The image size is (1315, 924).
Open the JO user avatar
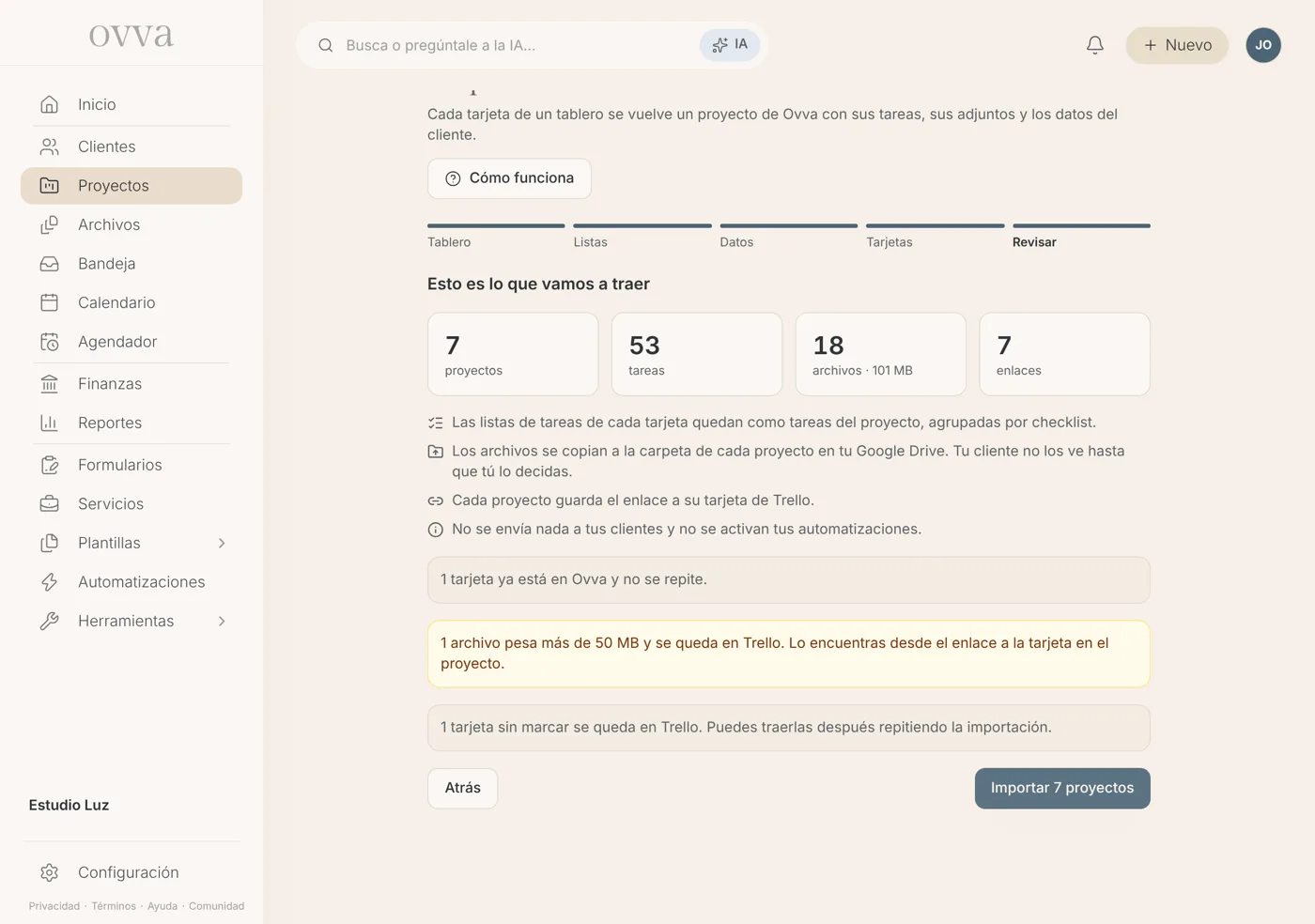click(1263, 45)
